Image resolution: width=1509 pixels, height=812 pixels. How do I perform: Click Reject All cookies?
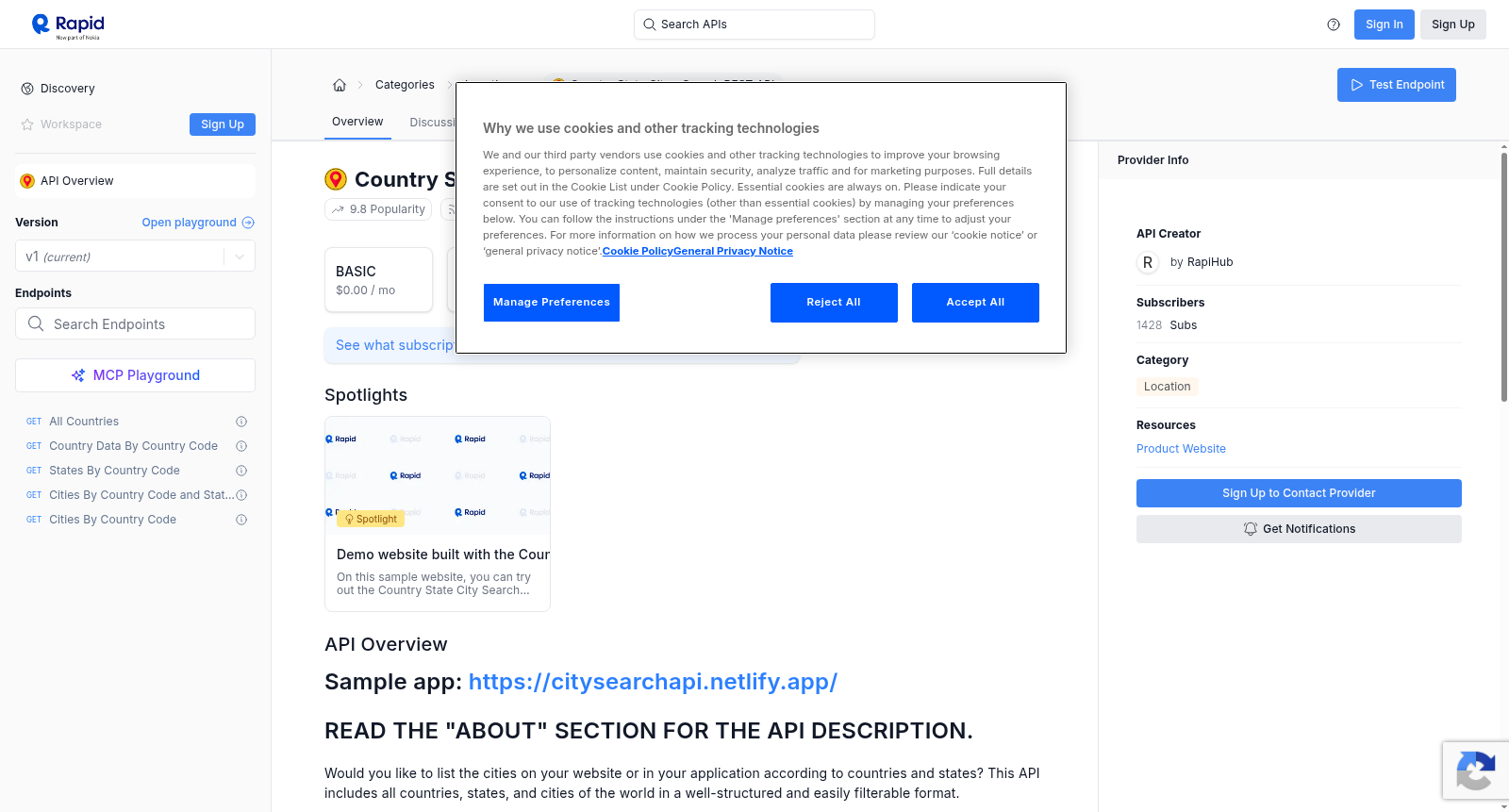point(834,303)
